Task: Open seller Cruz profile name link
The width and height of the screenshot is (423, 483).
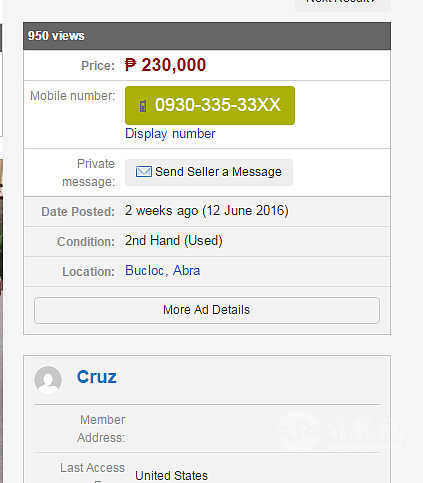Action: [x=97, y=377]
